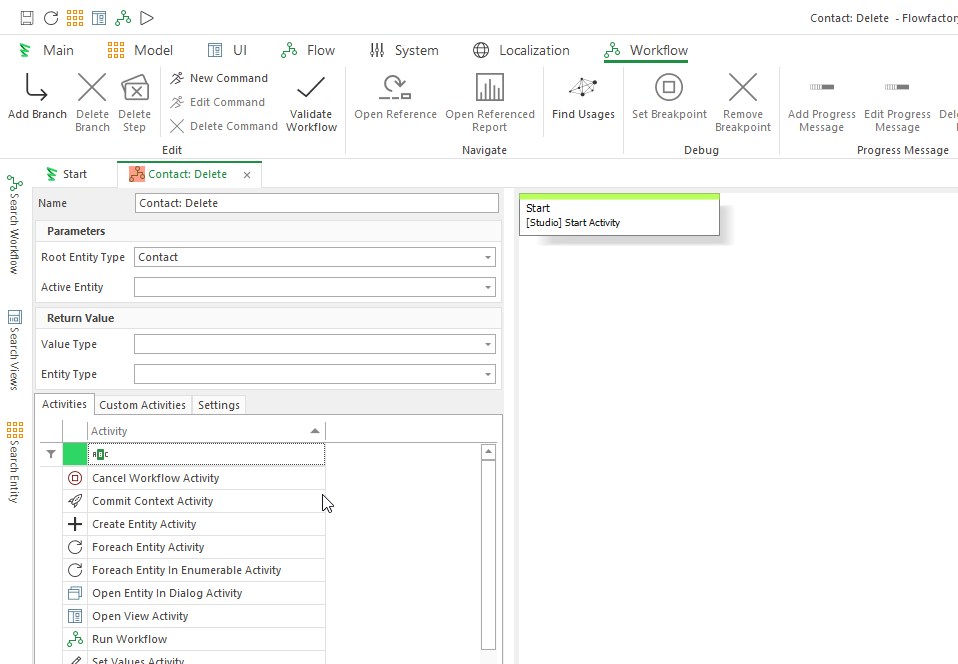958x664 pixels.
Task: Select the Workflow ribbon tab
Action: click(646, 50)
